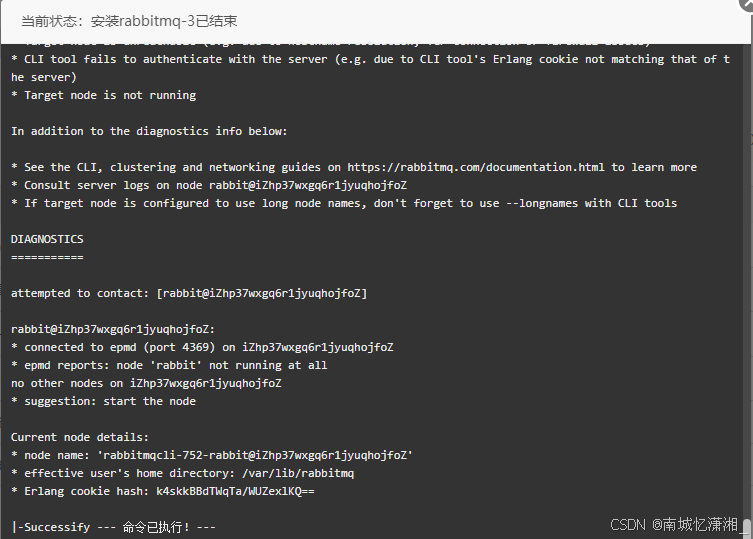Click the 'no other nodes on' log line
753x539 pixels.
146,383
